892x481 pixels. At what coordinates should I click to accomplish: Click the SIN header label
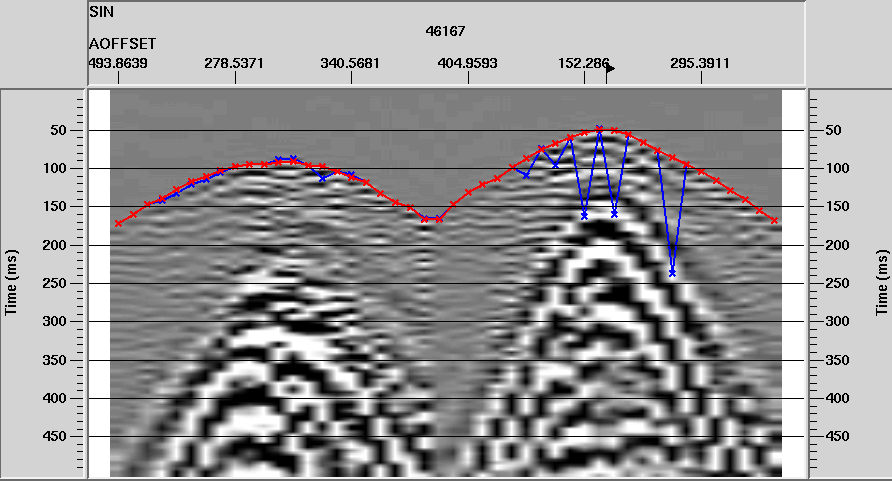(x=101, y=12)
